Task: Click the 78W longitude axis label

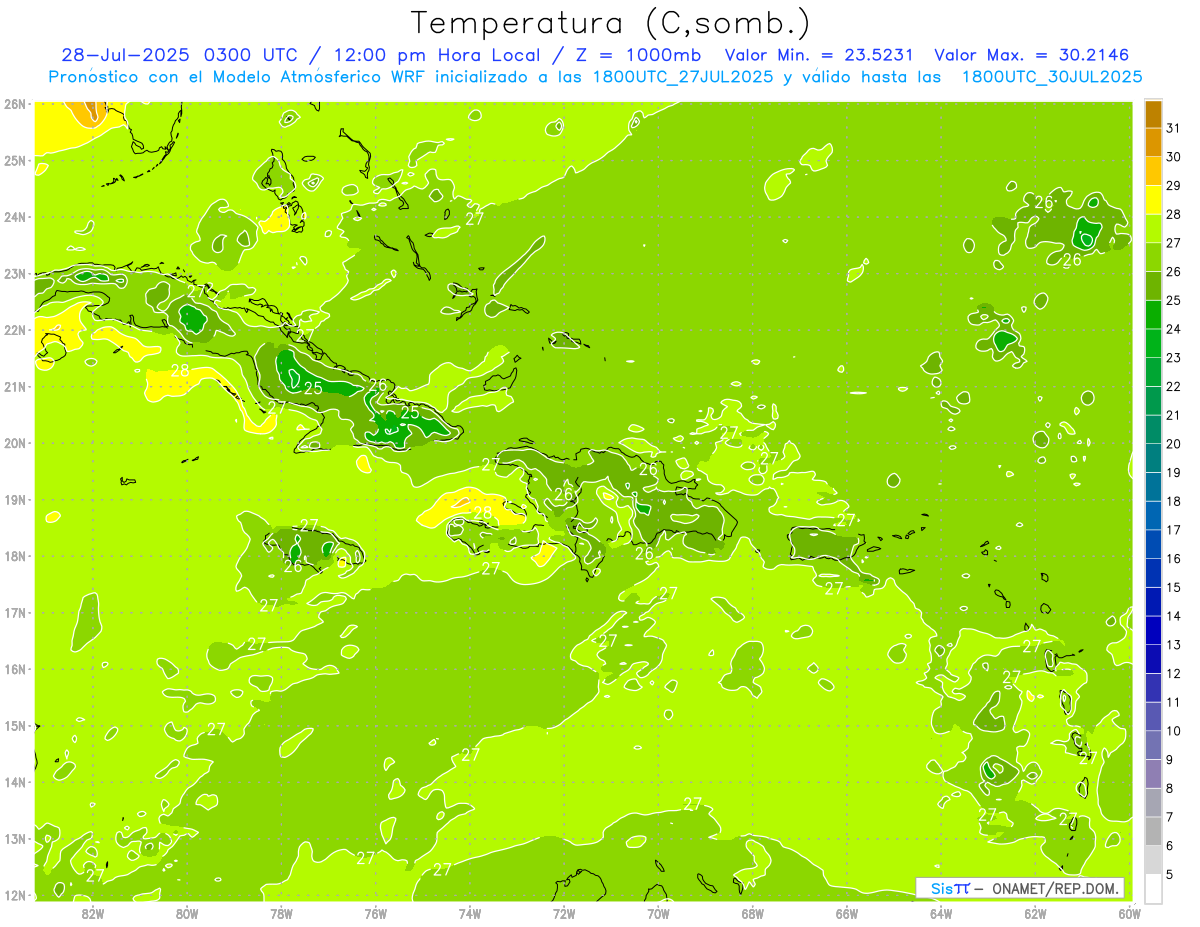Action: click(x=281, y=913)
